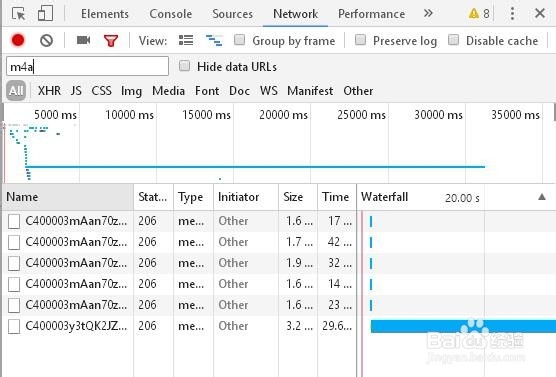Switch to large request rows view
The width and height of the screenshot is (556, 377).
186,40
